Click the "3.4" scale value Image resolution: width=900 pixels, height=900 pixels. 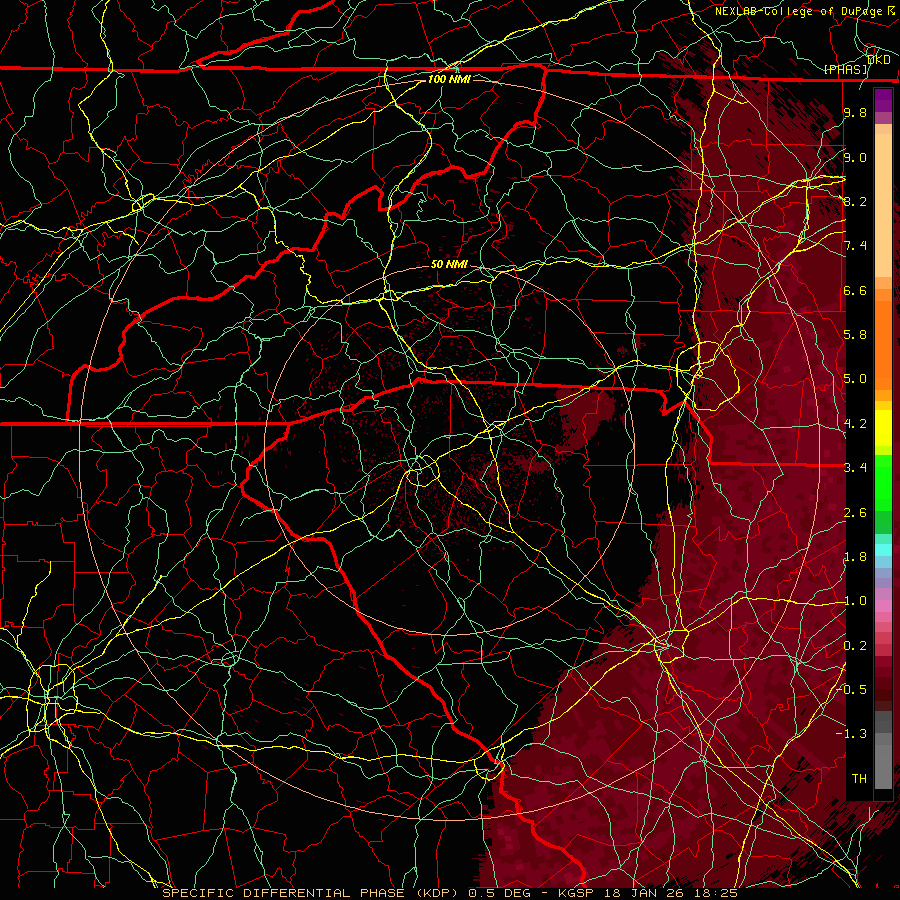coord(855,468)
